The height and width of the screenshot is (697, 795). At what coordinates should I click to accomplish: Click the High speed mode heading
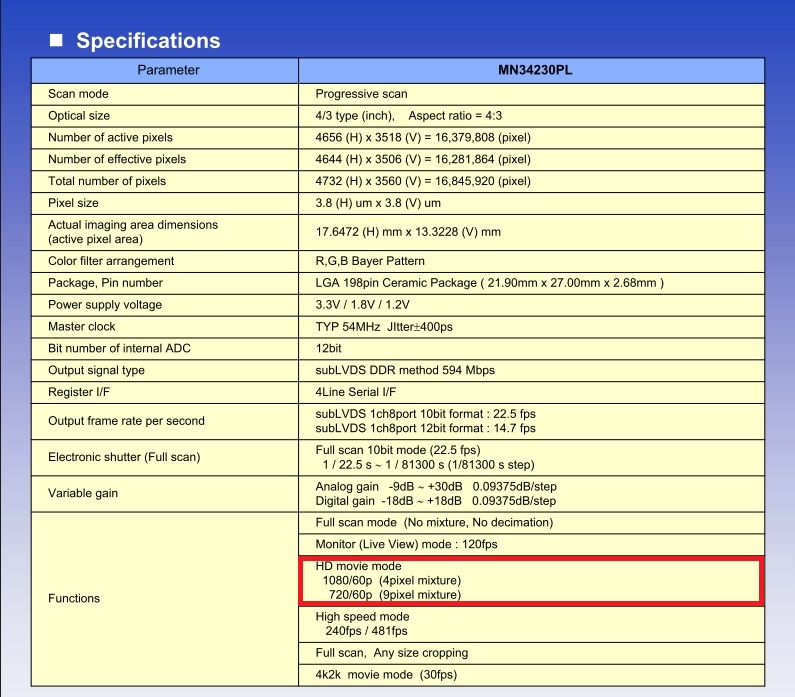click(x=363, y=616)
